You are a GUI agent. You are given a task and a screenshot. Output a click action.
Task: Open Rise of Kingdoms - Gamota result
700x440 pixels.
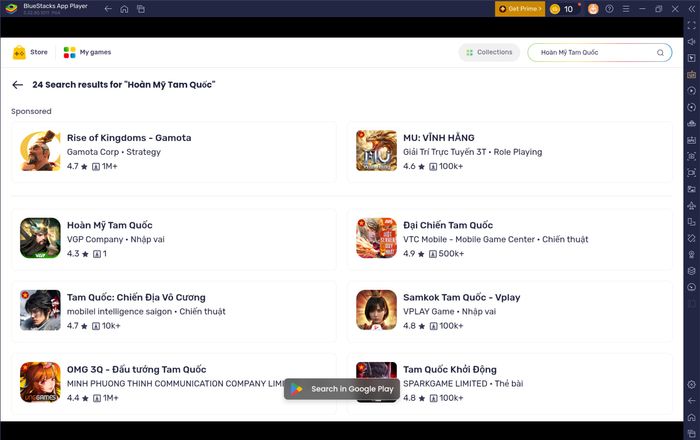174,152
